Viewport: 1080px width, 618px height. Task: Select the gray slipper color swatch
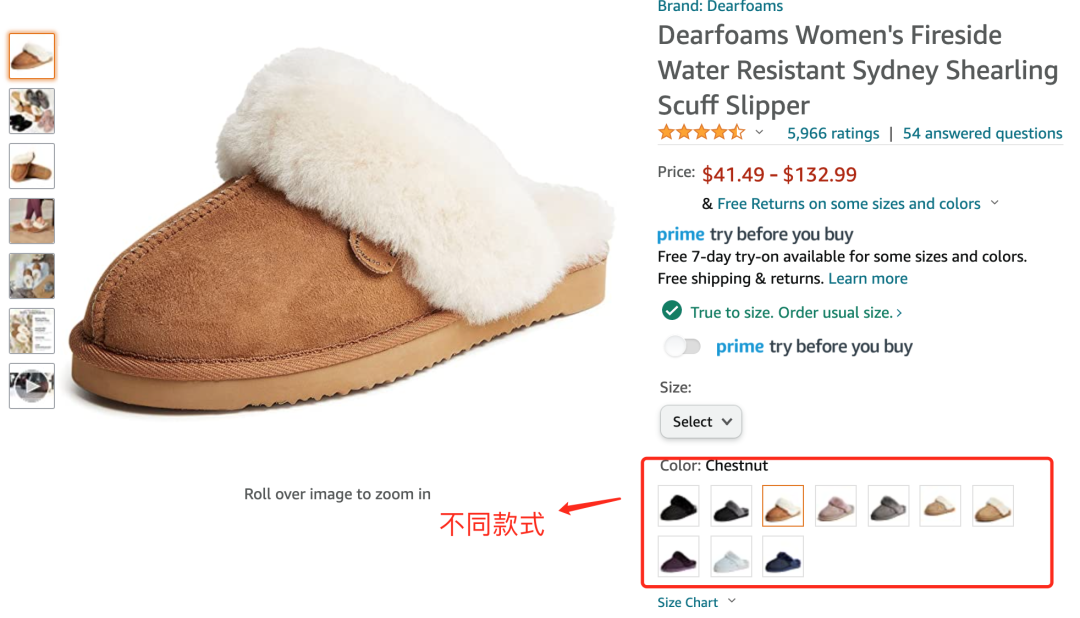pos(888,506)
